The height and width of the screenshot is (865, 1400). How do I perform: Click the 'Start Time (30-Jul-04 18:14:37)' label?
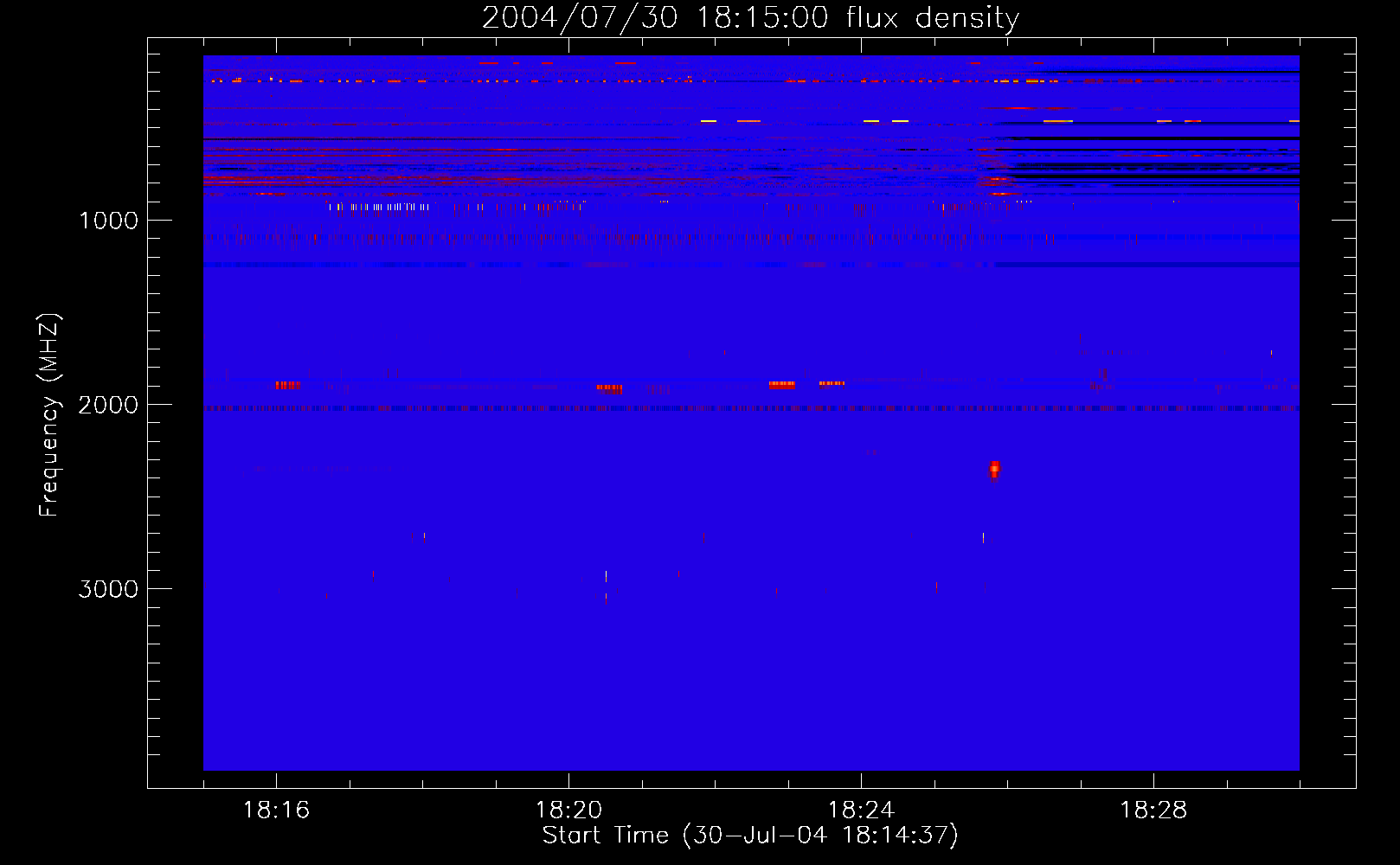(x=750, y=836)
